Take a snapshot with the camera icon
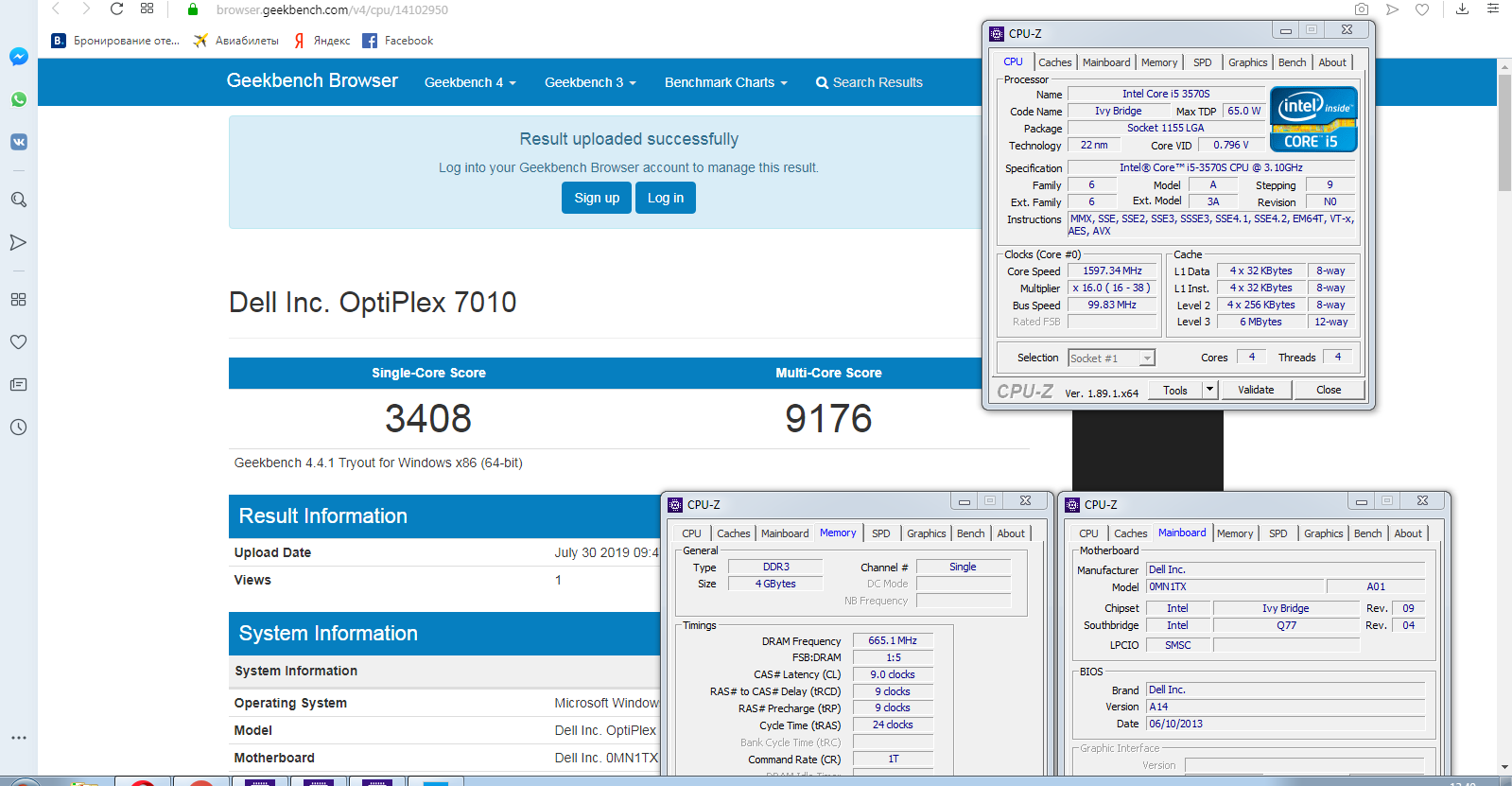 [x=1362, y=9]
